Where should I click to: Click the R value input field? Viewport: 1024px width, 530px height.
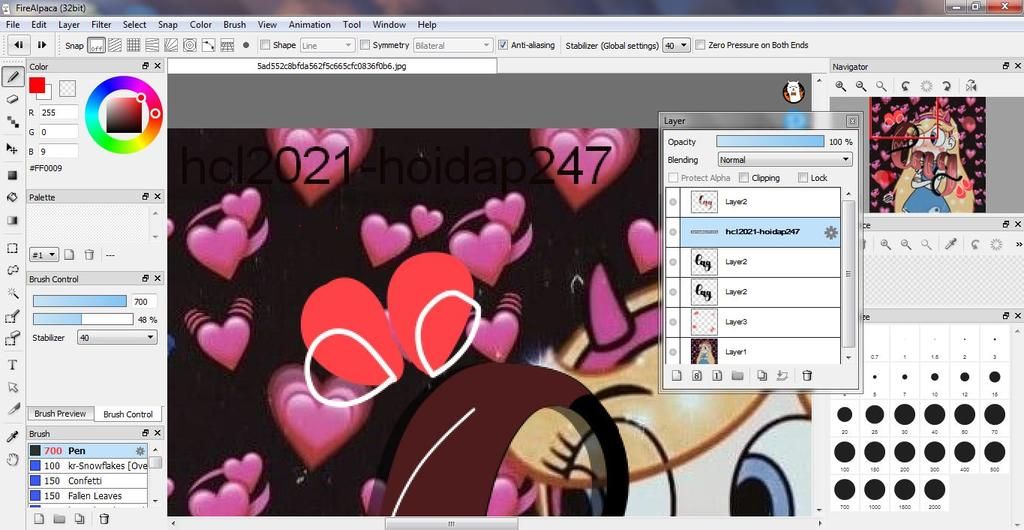(59, 112)
